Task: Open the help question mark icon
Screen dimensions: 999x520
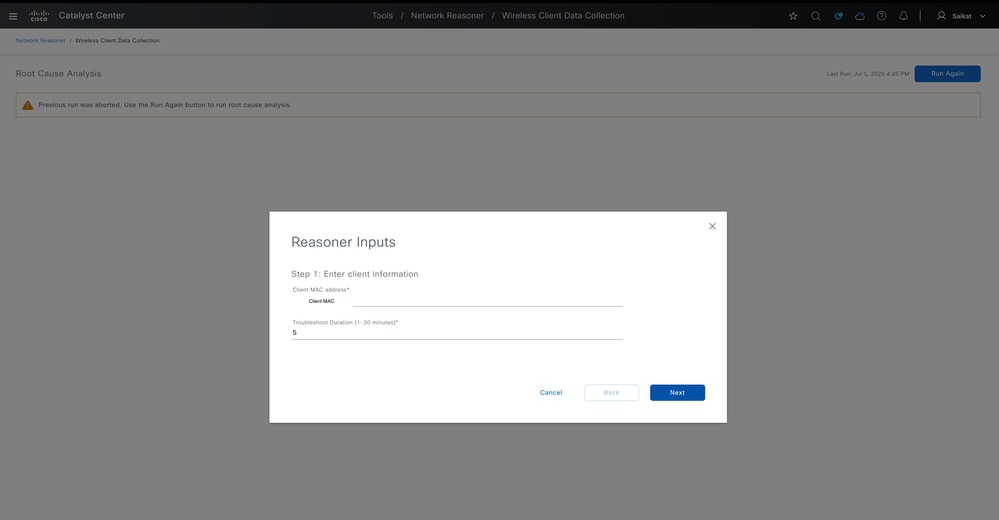Action: point(881,16)
